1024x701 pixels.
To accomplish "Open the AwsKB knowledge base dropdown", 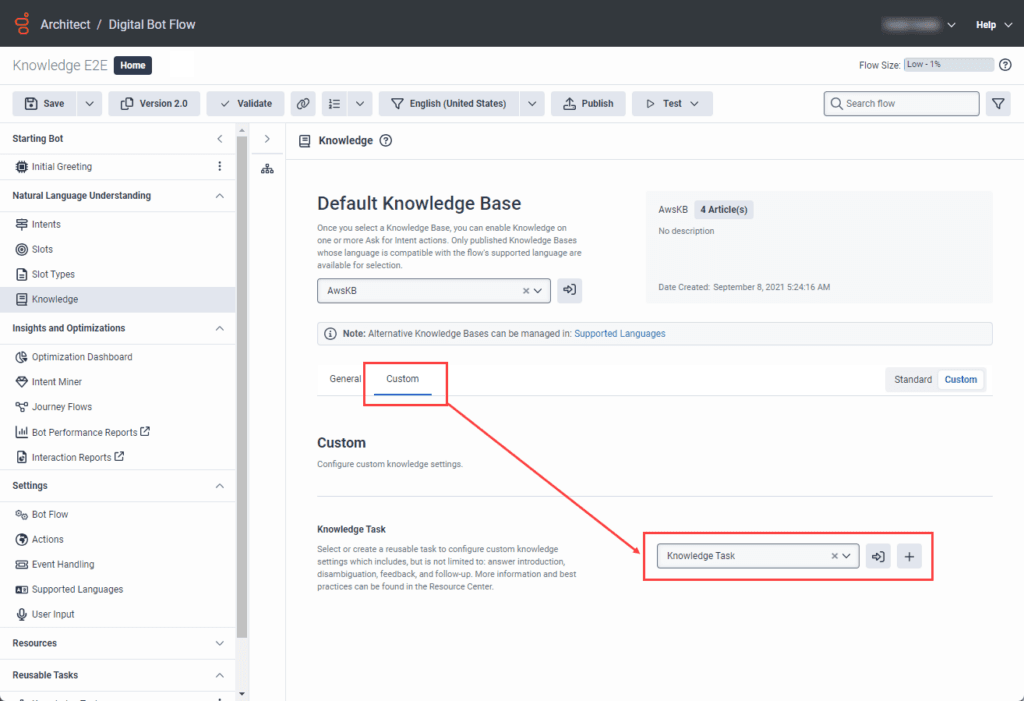I will click(x=538, y=290).
